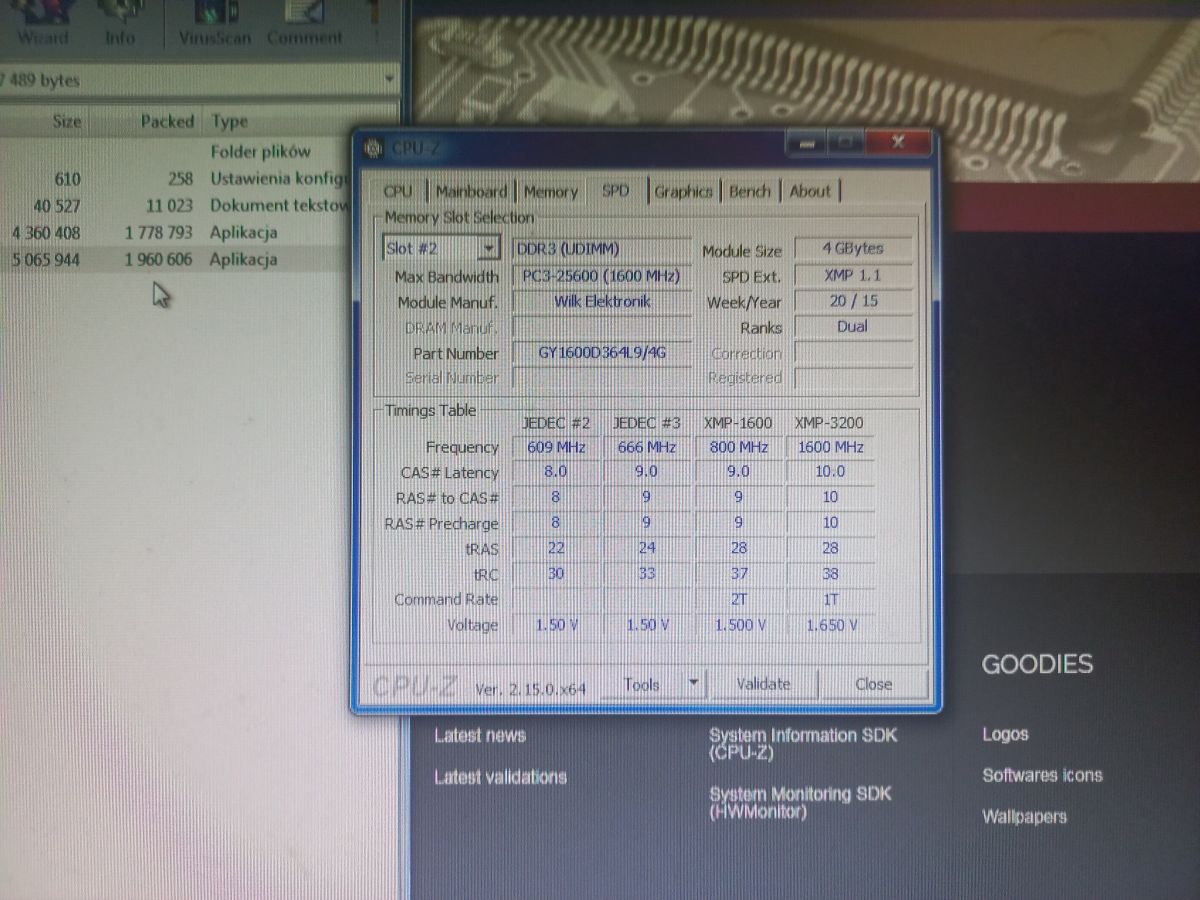Click the 20 / 15 Week/Year field

tap(853, 301)
